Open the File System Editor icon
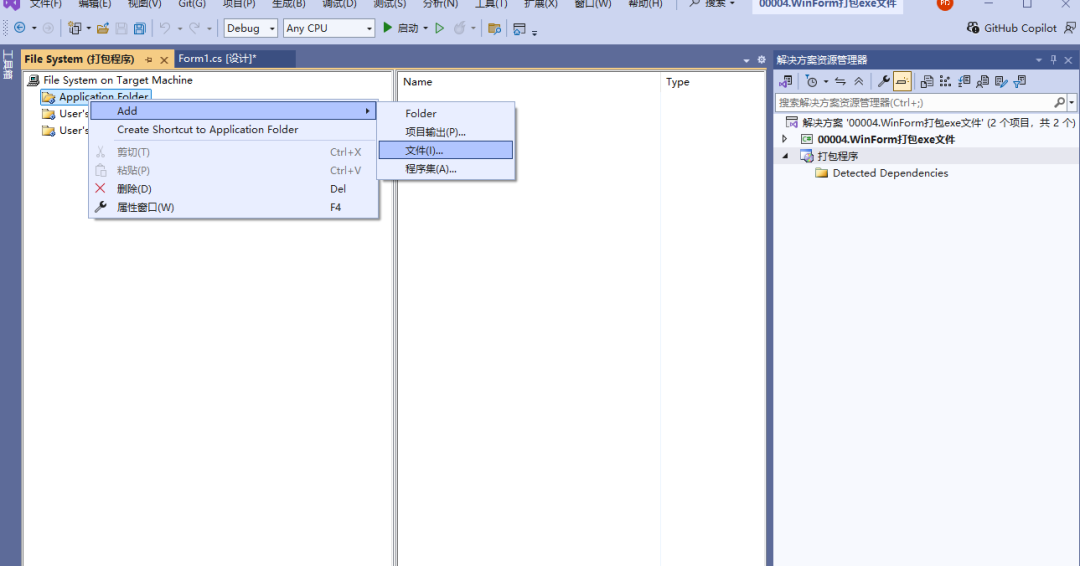The width and height of the screenshot is (1080, 566). click(927, 81)
